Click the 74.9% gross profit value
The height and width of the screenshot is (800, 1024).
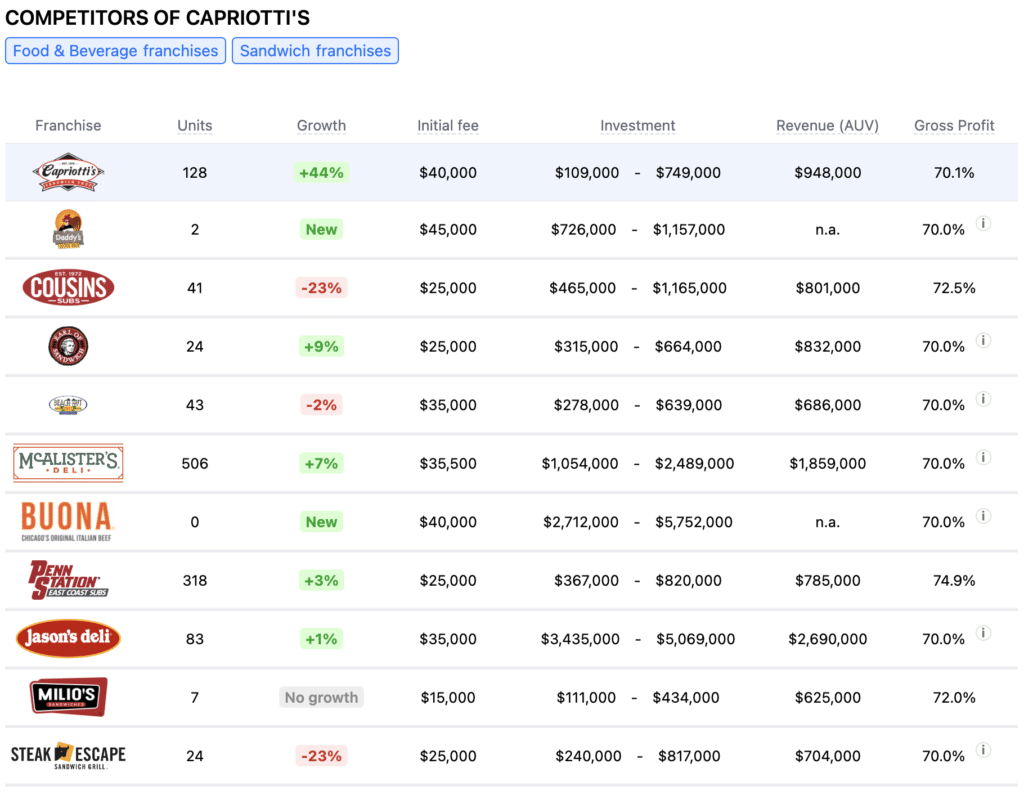[954, 580]
